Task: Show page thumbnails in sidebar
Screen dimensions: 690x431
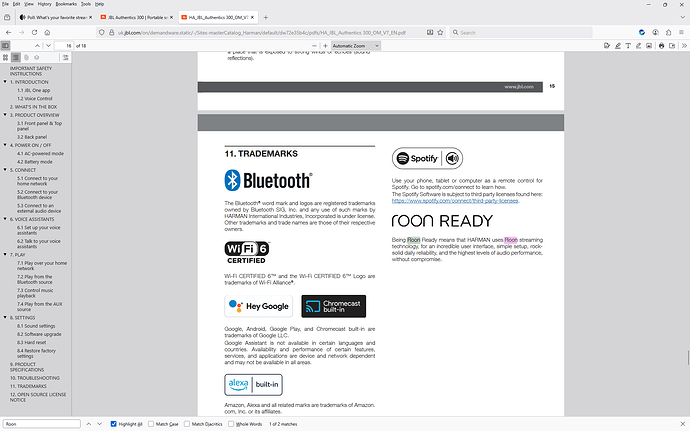Action: pyautogui.click(x=5, y=57)
